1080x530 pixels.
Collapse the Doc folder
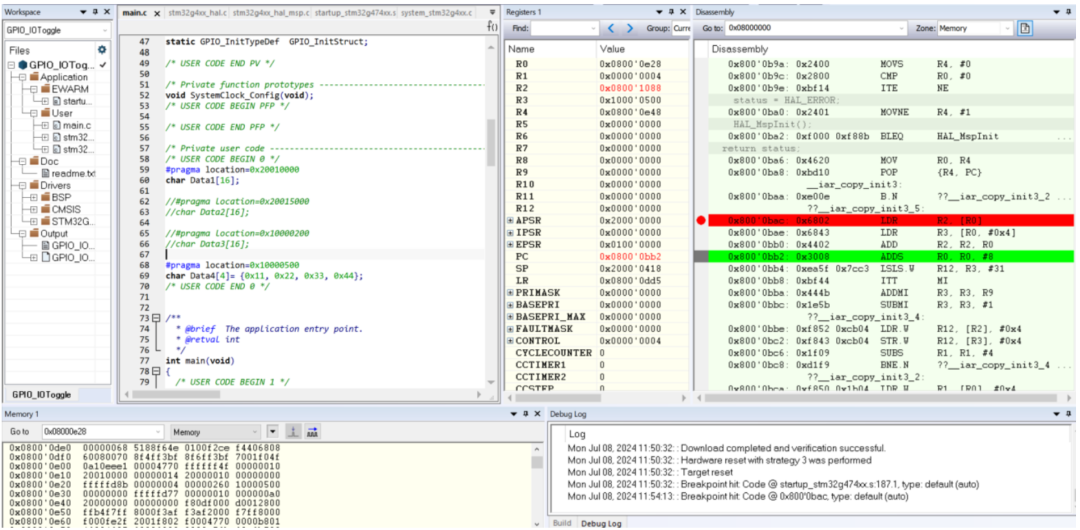coord(23,161)
